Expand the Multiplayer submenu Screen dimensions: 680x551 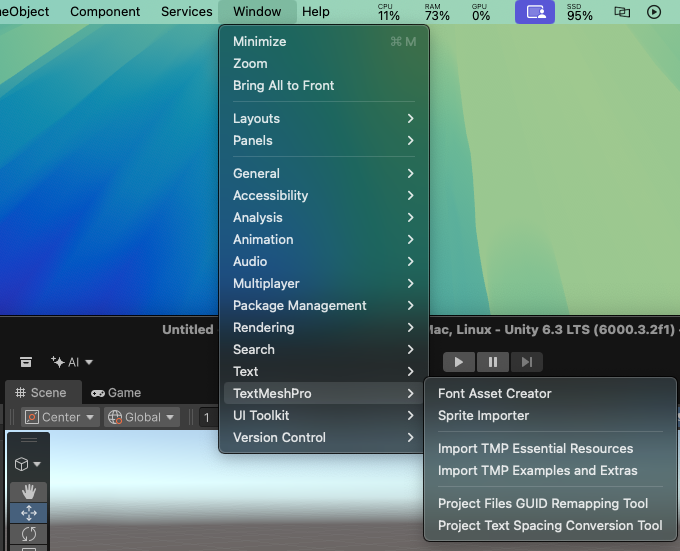pos(324,284)
